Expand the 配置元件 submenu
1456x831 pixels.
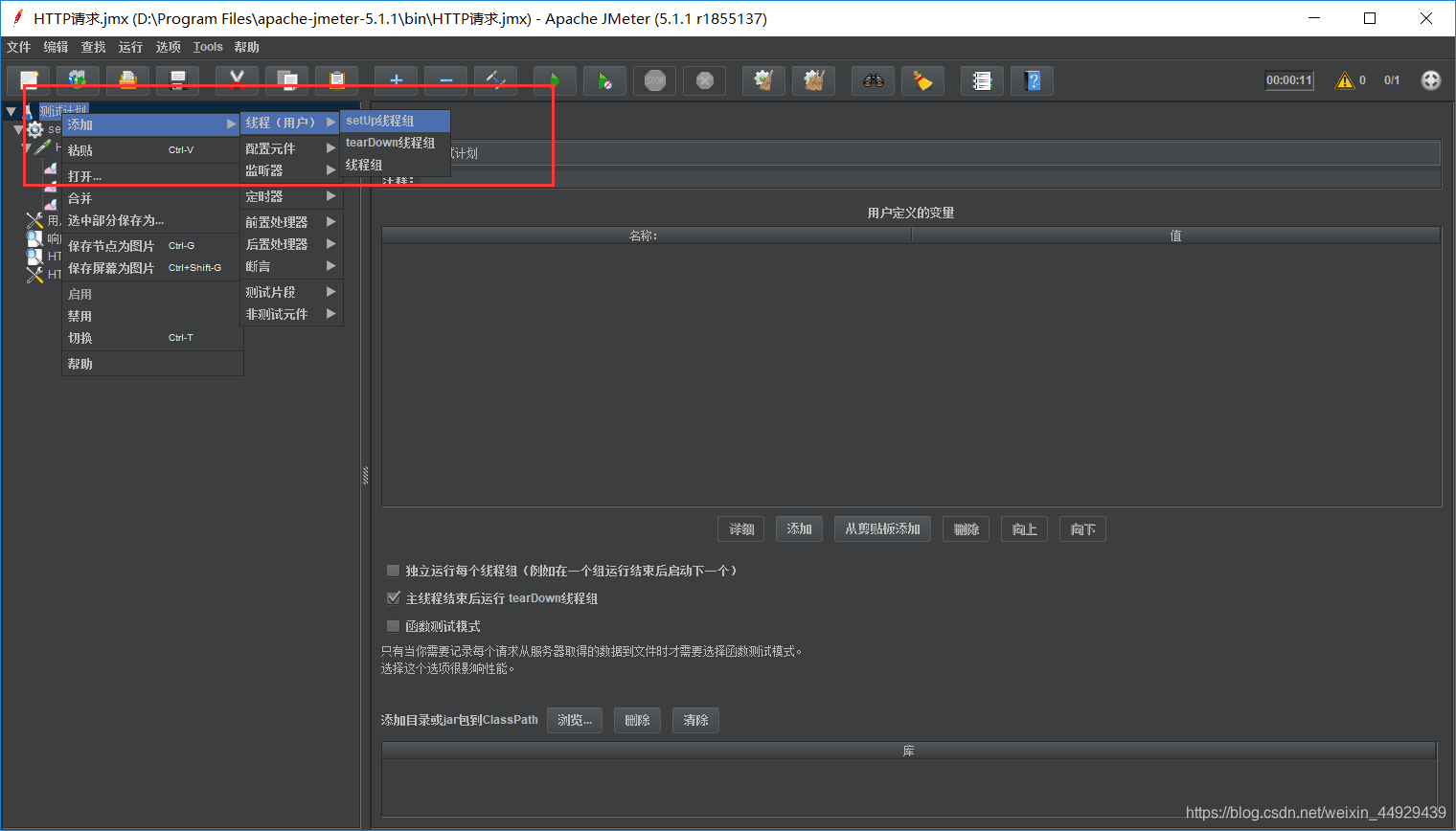[x=290, y=148]
